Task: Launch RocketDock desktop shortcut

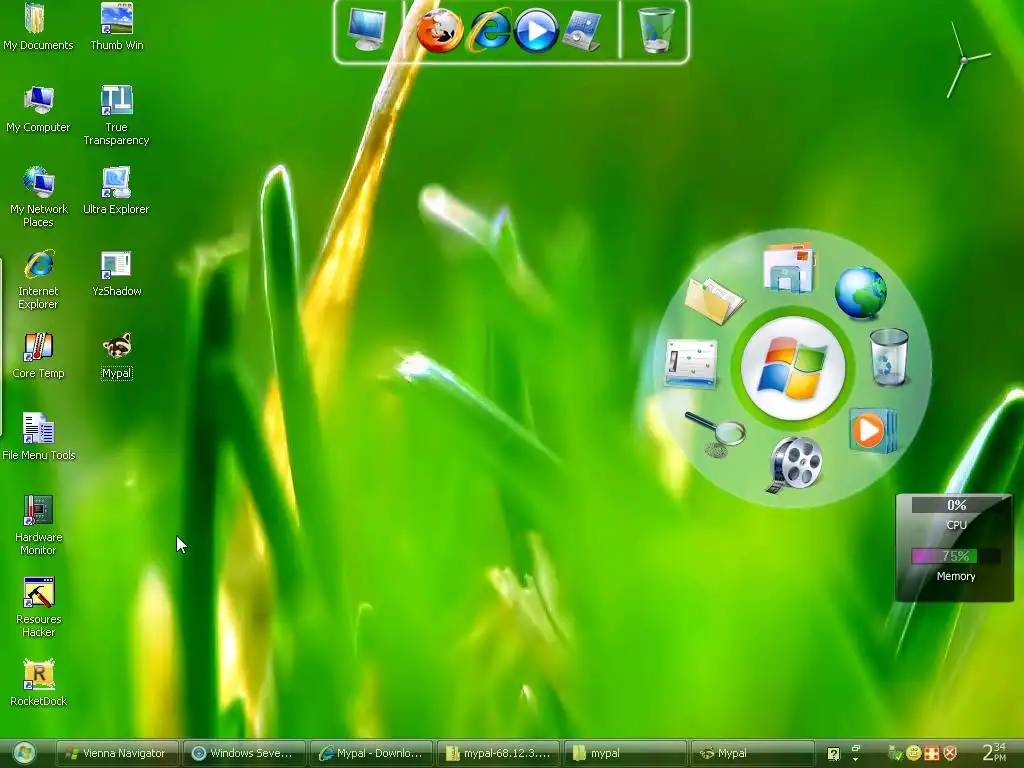Action: (38, 684)
